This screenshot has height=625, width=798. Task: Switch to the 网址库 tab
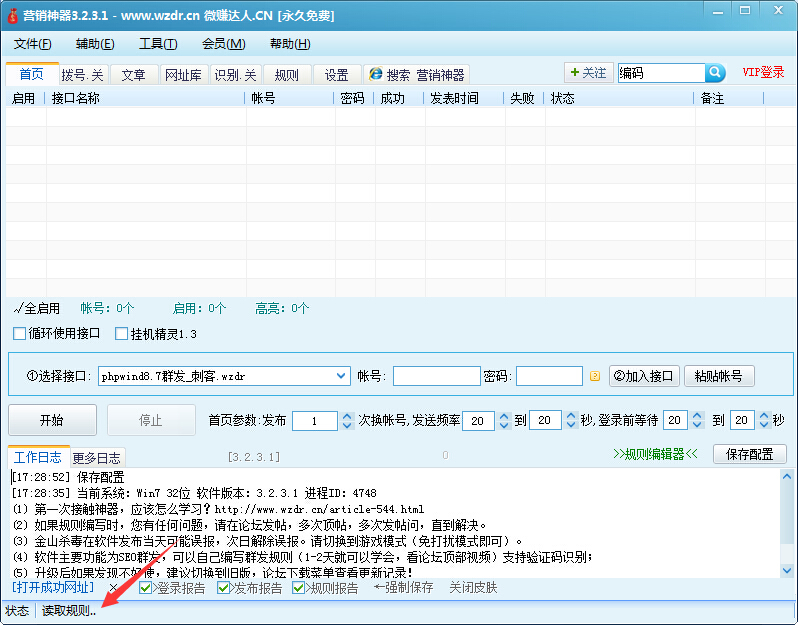point(183,75)
